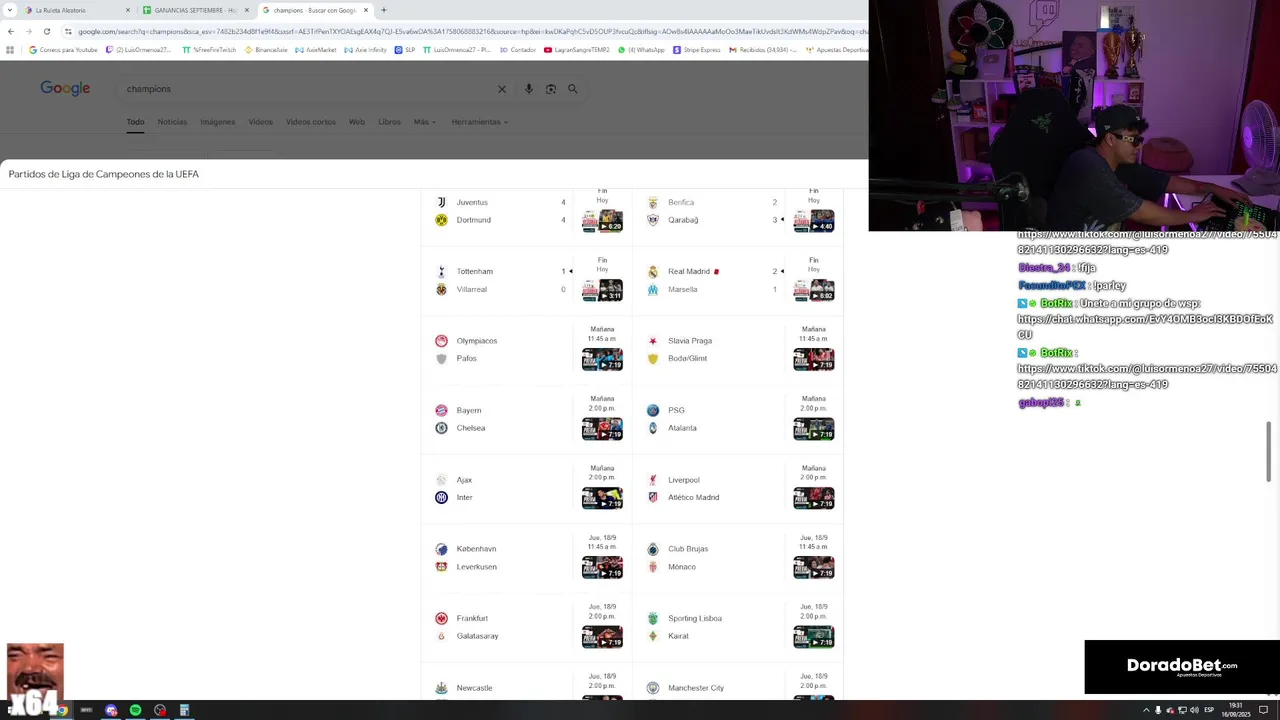Play Juventus vs Dortmund highlights thumbnail

(x=602, y=221)
